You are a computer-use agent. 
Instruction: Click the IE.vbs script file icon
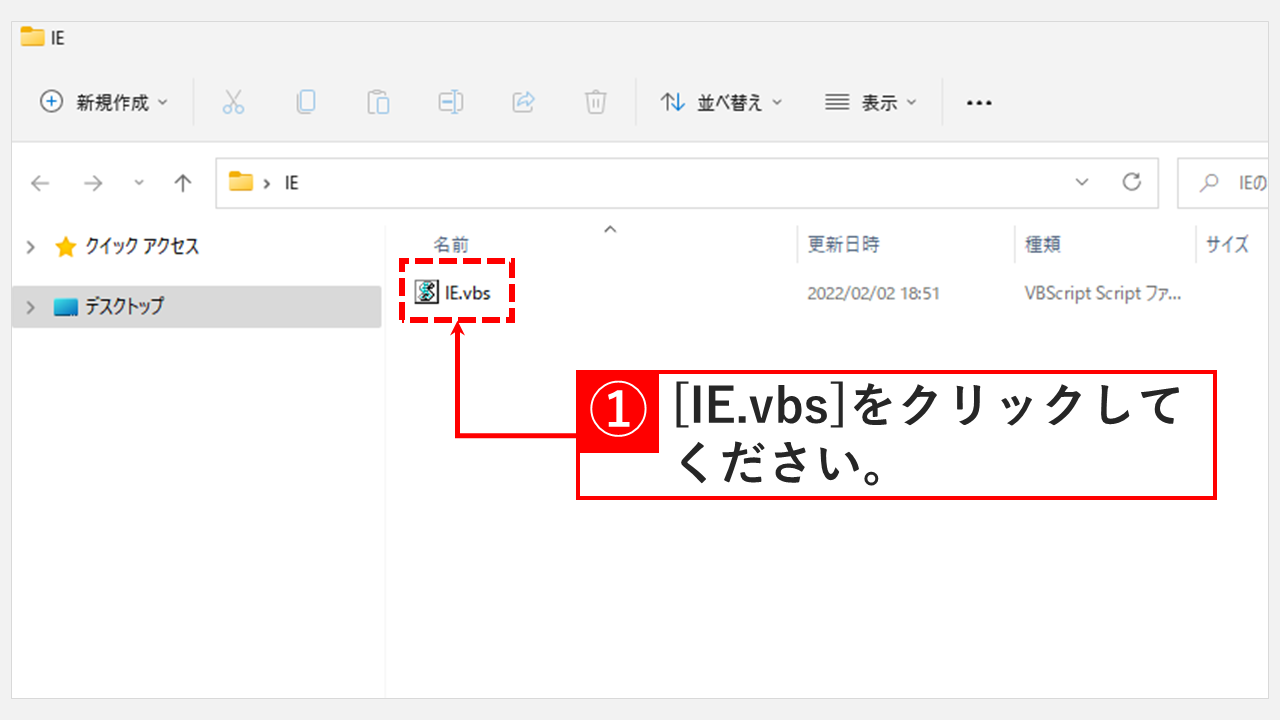pyautogui.click(x=427, y=292)
